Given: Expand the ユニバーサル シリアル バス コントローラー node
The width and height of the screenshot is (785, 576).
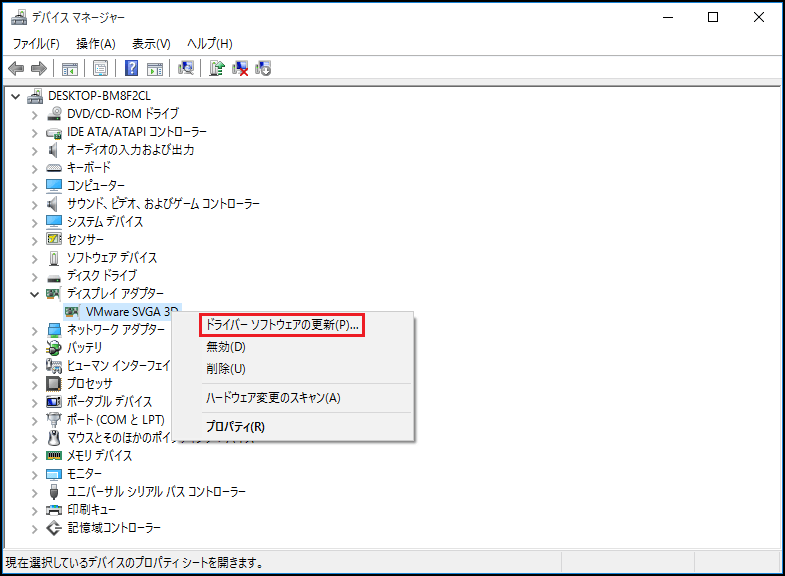Looking at the screenshot, I should point(35,493).
